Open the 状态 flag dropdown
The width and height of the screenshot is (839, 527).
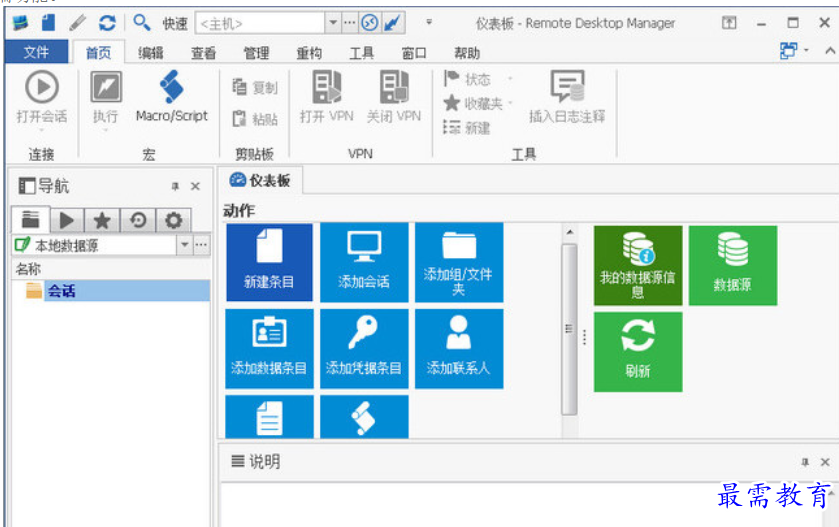pyautogui.click(x=476, y=79)
